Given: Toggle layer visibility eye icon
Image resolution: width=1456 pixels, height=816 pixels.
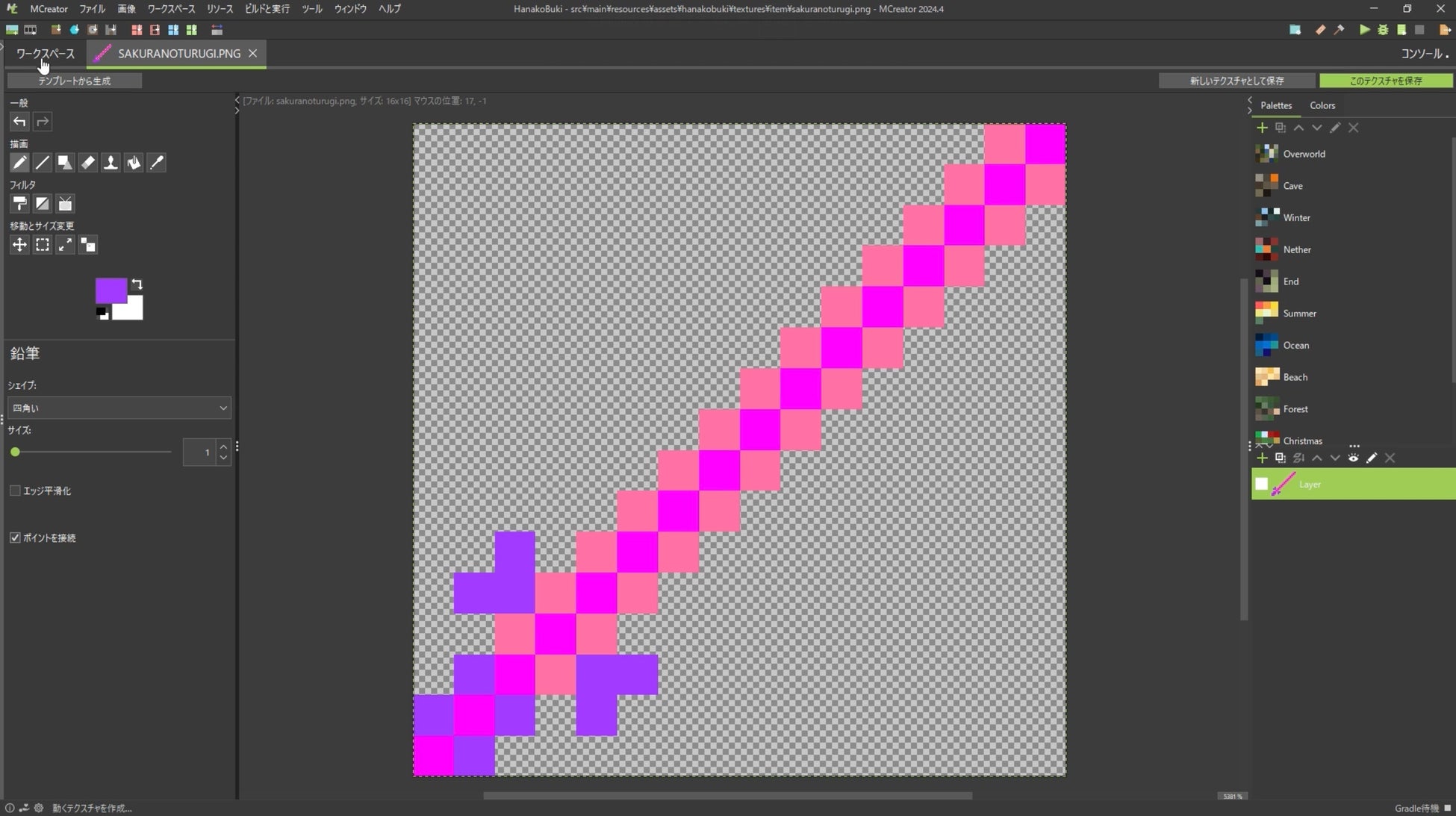Looking at the screenshot, I should [1353, 458].
